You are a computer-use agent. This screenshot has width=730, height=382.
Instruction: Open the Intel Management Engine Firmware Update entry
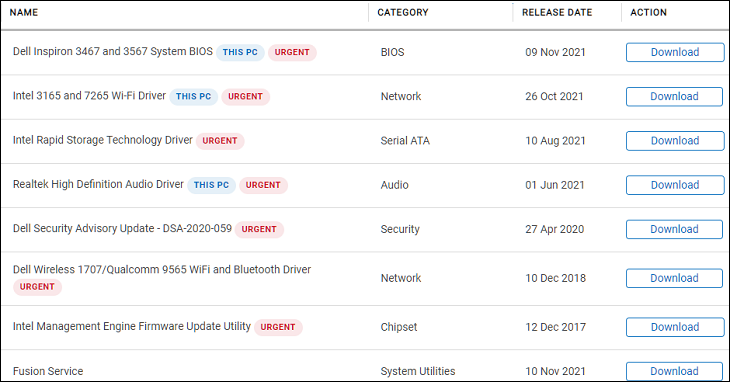tap(132, 326)
